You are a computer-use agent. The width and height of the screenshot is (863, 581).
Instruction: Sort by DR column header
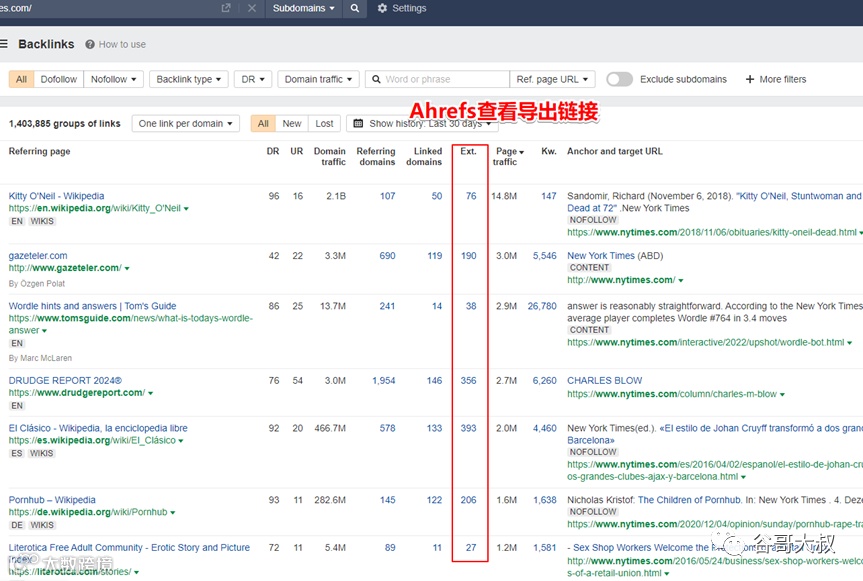(x=273, y=151)
